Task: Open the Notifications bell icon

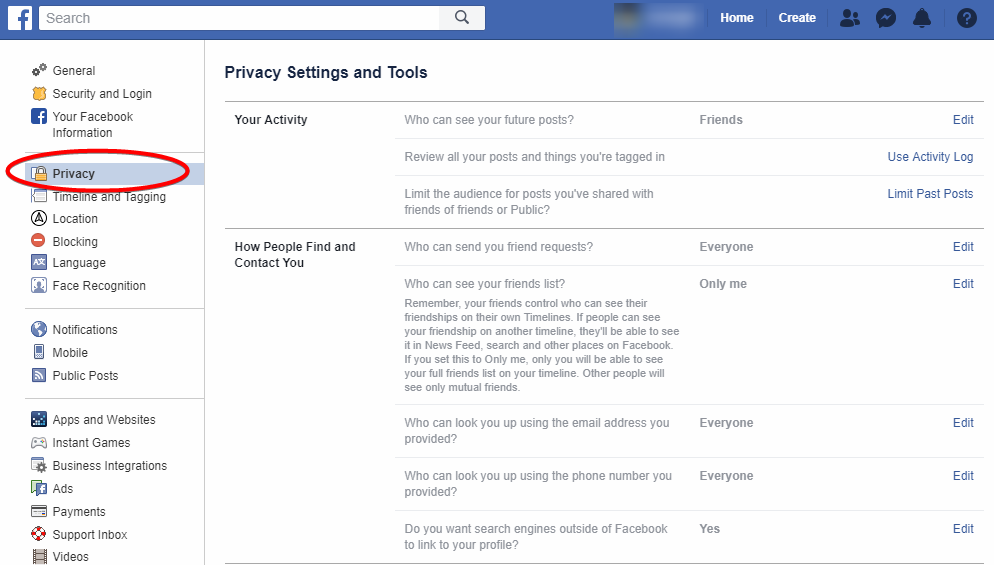Action: pos(922,18)
